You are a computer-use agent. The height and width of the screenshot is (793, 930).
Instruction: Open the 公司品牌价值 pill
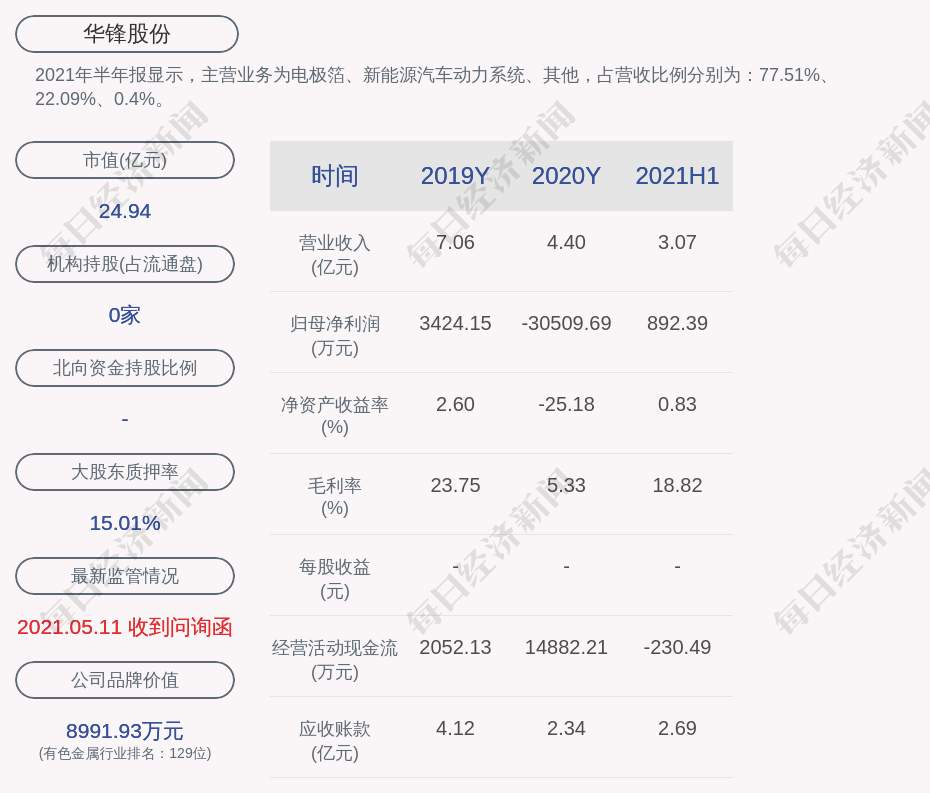125,680
